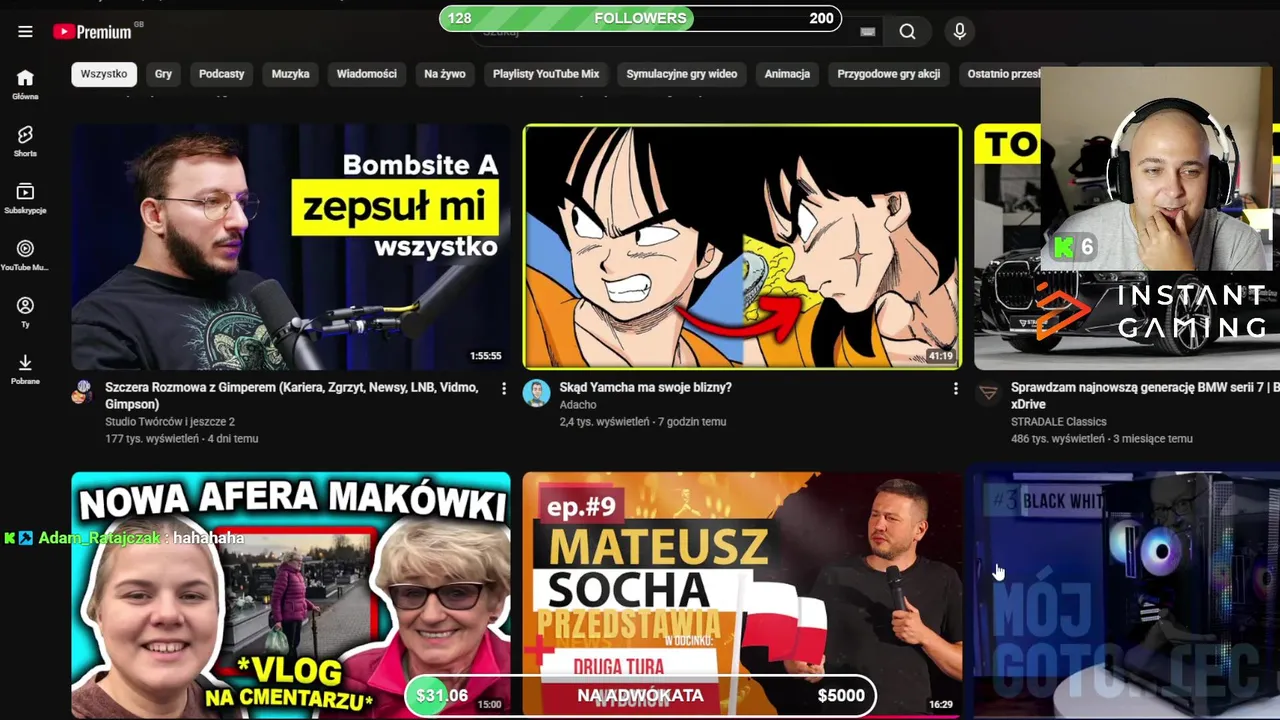Open title Szczera Rozmowa z Gimperem

click(292, 396)
